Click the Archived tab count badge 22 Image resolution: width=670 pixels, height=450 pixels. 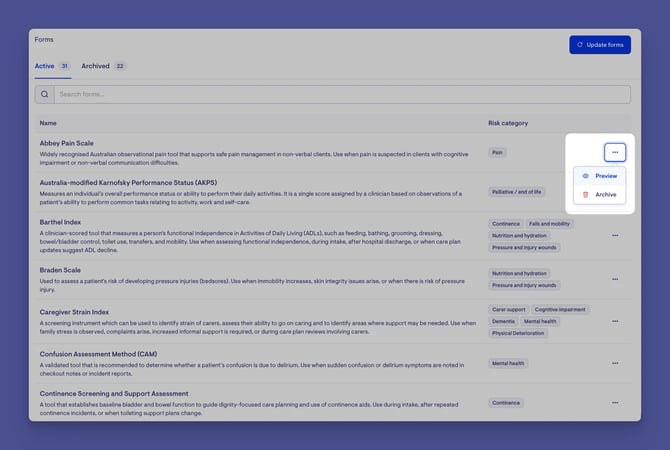[x=120, y=66]
